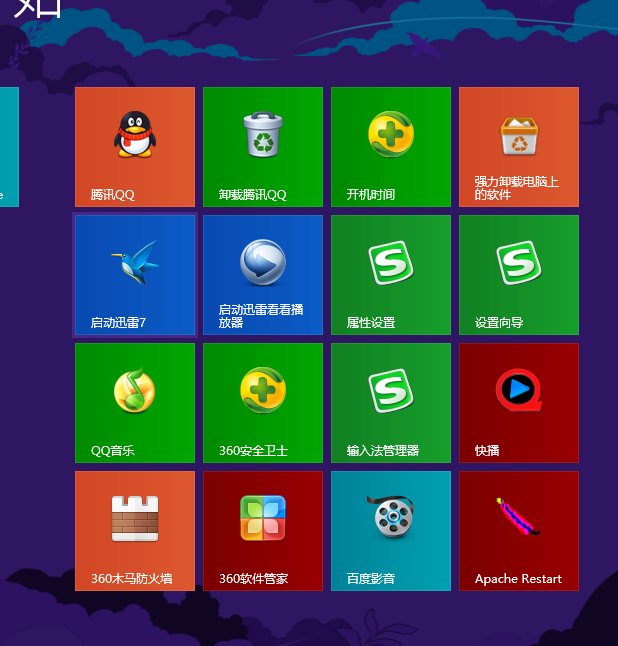Launch 360软件管家 colorful squares tile
The image size is (618, 646).
point(262,530)
